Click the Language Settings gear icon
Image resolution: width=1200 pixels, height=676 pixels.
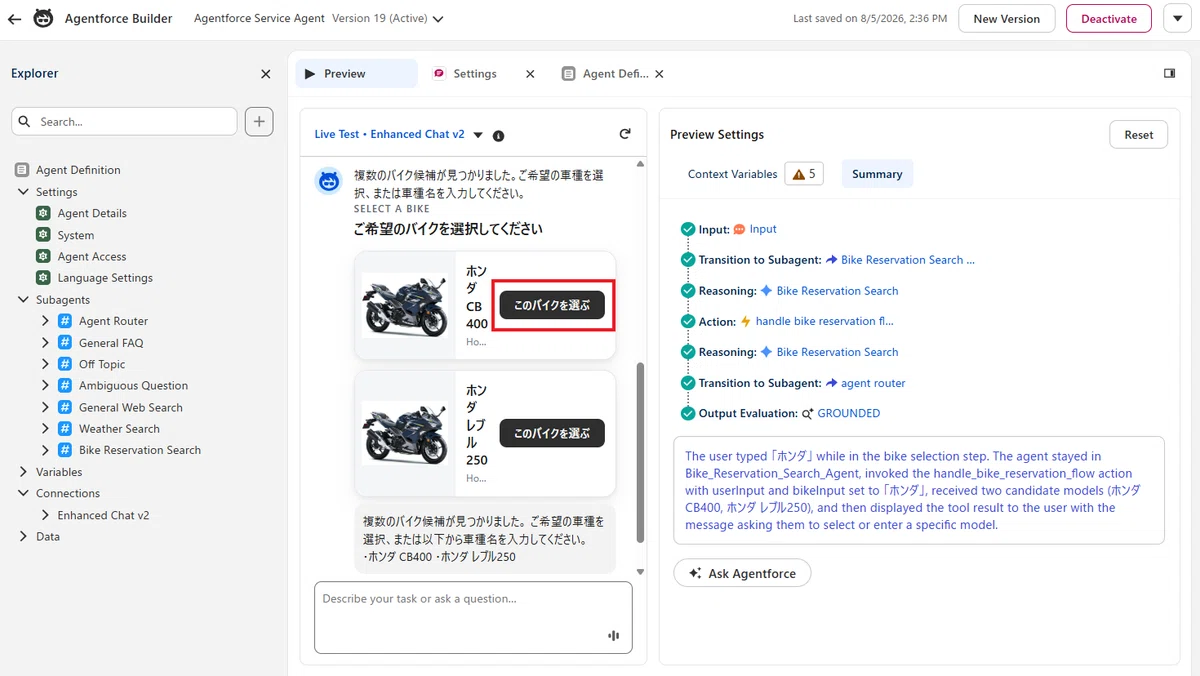tap(43, 278)
